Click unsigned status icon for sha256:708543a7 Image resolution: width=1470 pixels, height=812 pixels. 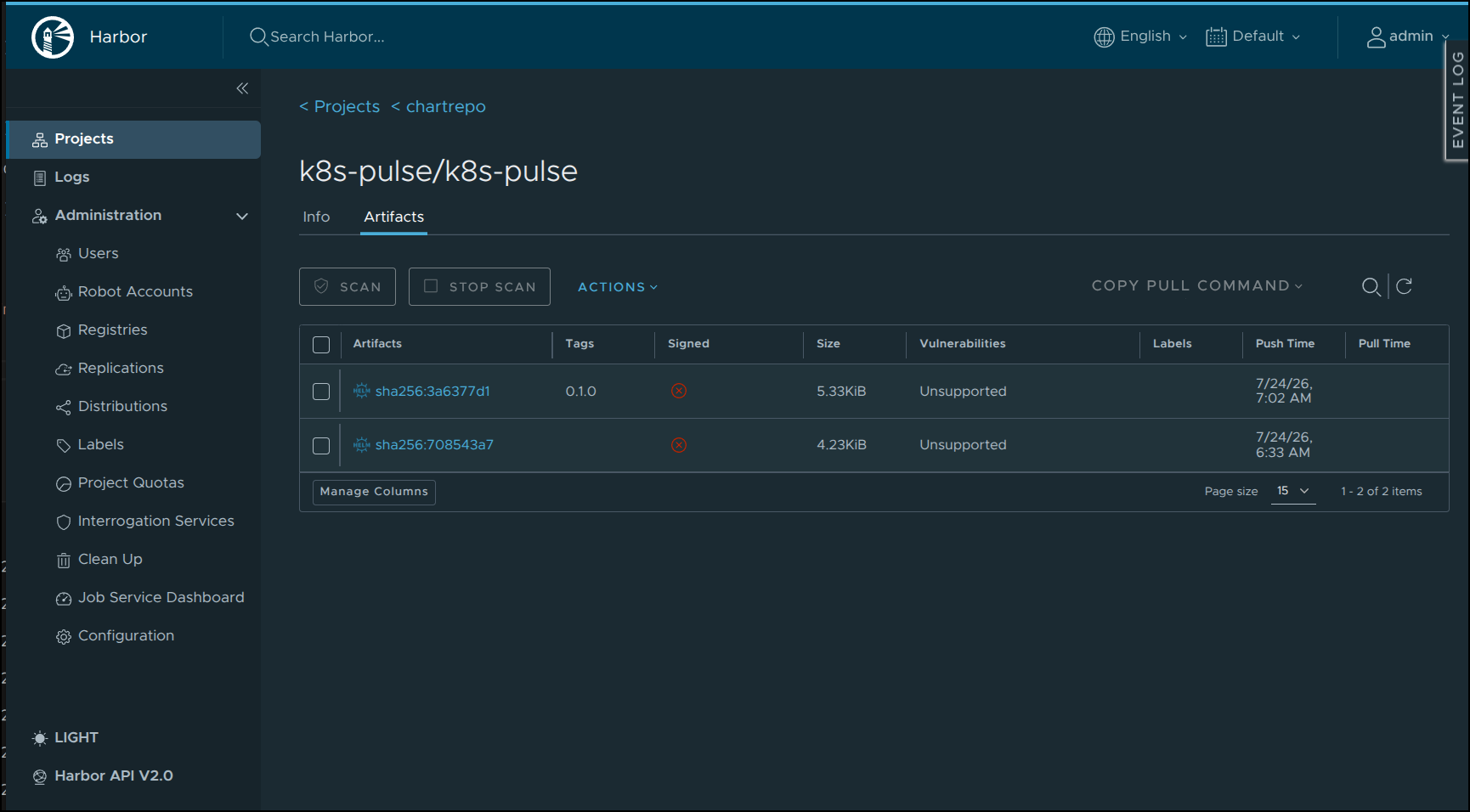coord(679,445)
